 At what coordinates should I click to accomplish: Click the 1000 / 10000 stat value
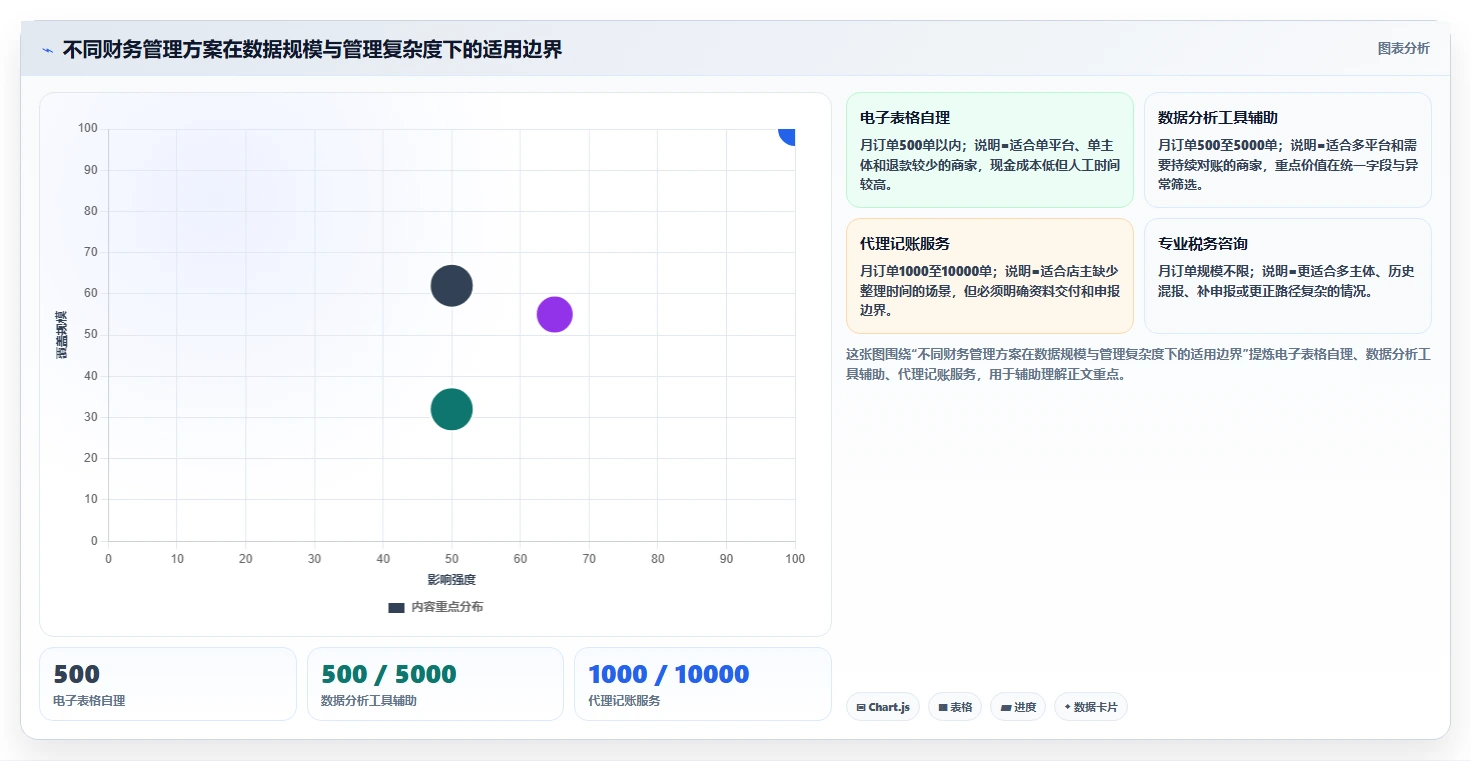(x=669, y=674)
